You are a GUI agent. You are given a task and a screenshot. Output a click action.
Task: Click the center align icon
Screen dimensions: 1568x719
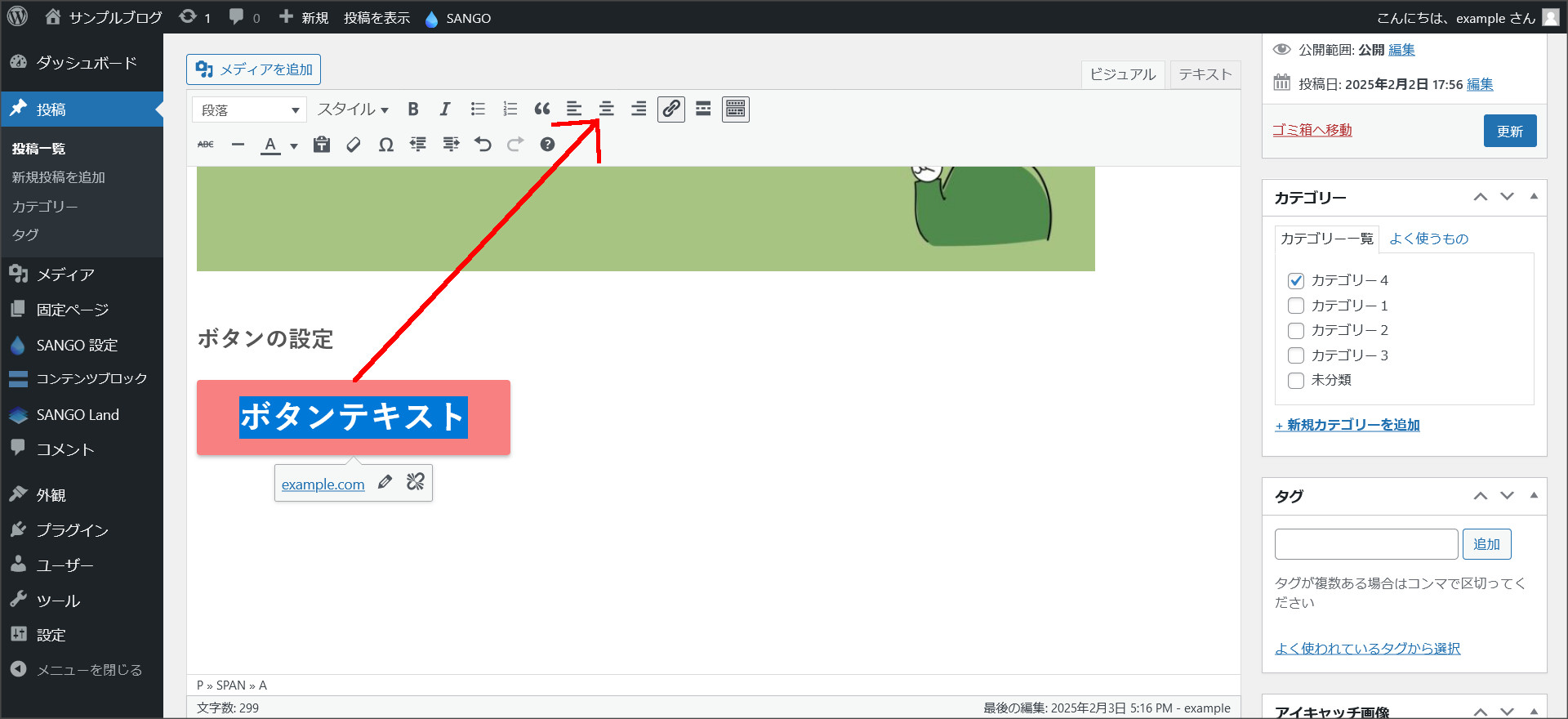click(x=606, y=109)
